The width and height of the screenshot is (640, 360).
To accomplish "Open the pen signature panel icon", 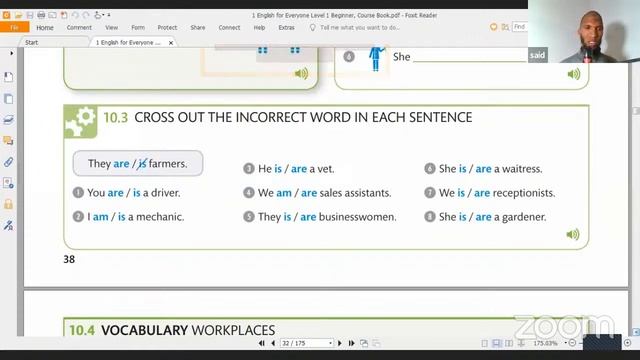I will [8, 225].
